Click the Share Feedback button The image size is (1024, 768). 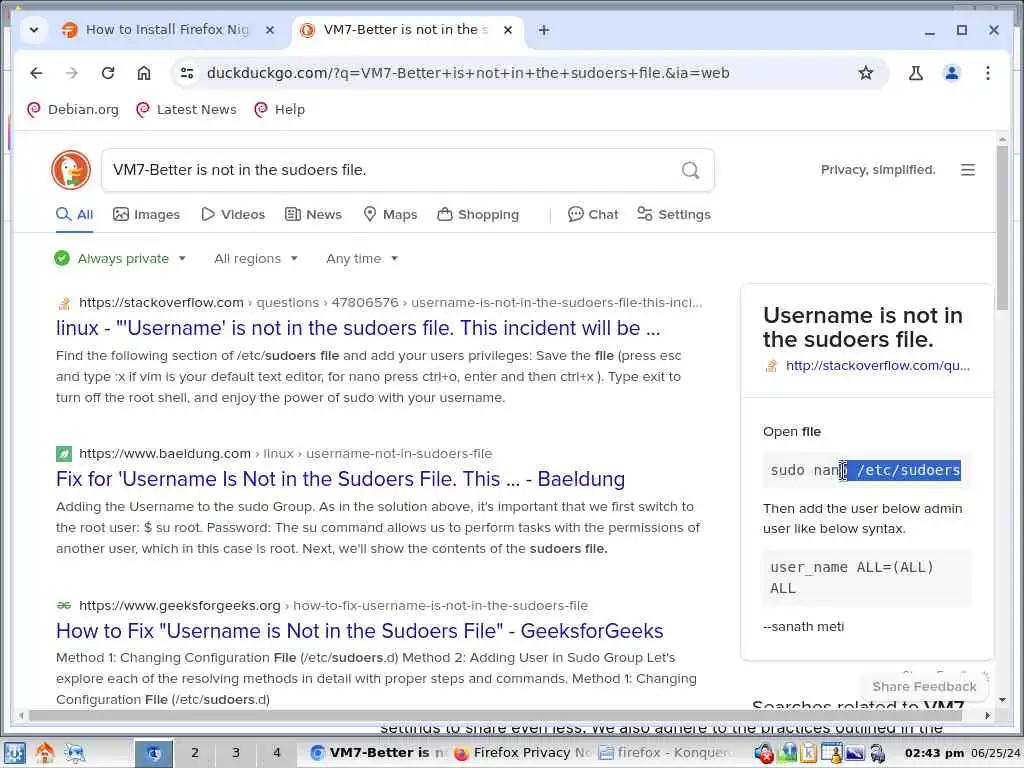(x=924, y=686)
